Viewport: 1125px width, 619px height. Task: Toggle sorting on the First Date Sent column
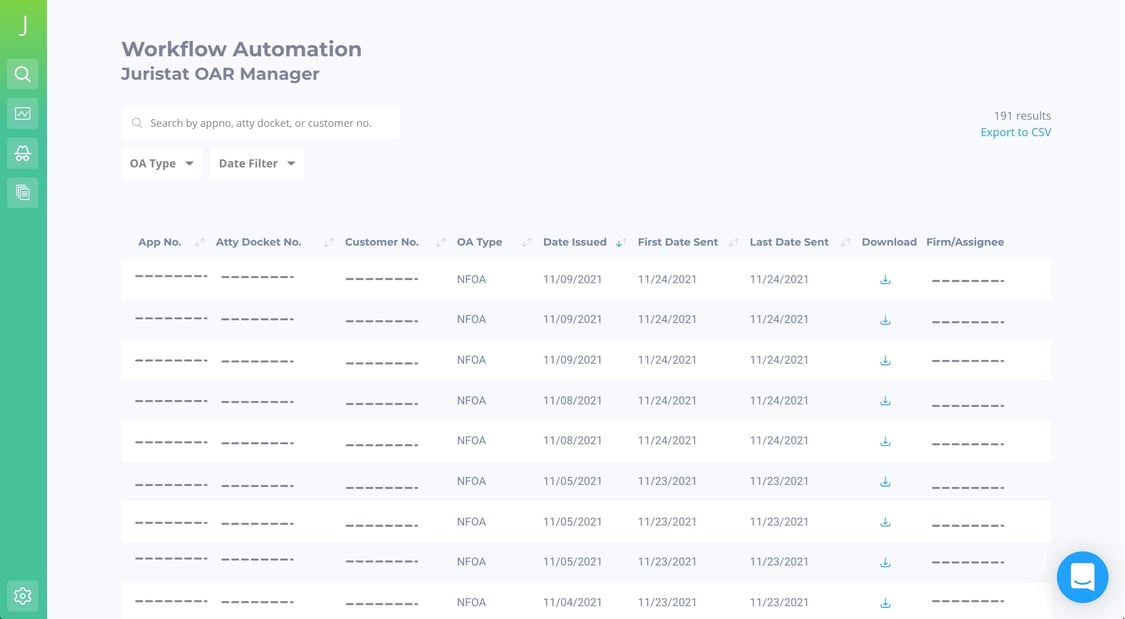(733, 241)
